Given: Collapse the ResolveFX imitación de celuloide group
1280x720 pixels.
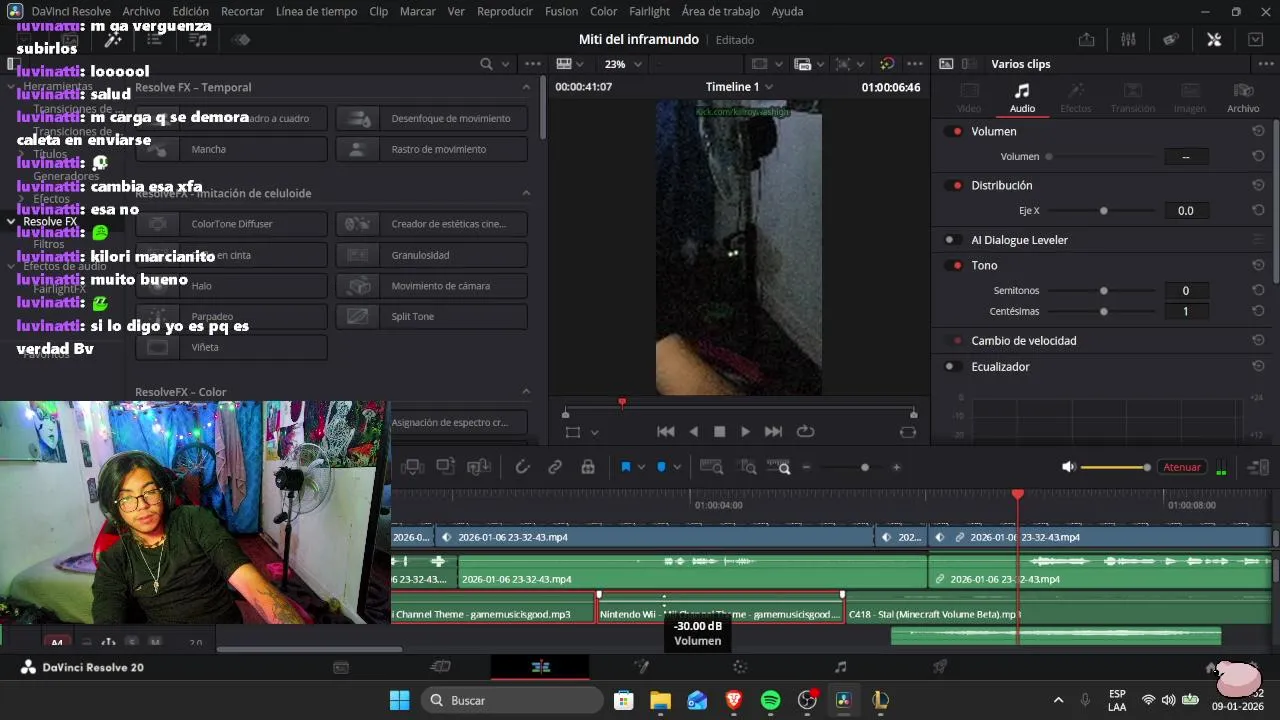Looking at the screenshot, I should pyautogui.click(x=526, y=193).
